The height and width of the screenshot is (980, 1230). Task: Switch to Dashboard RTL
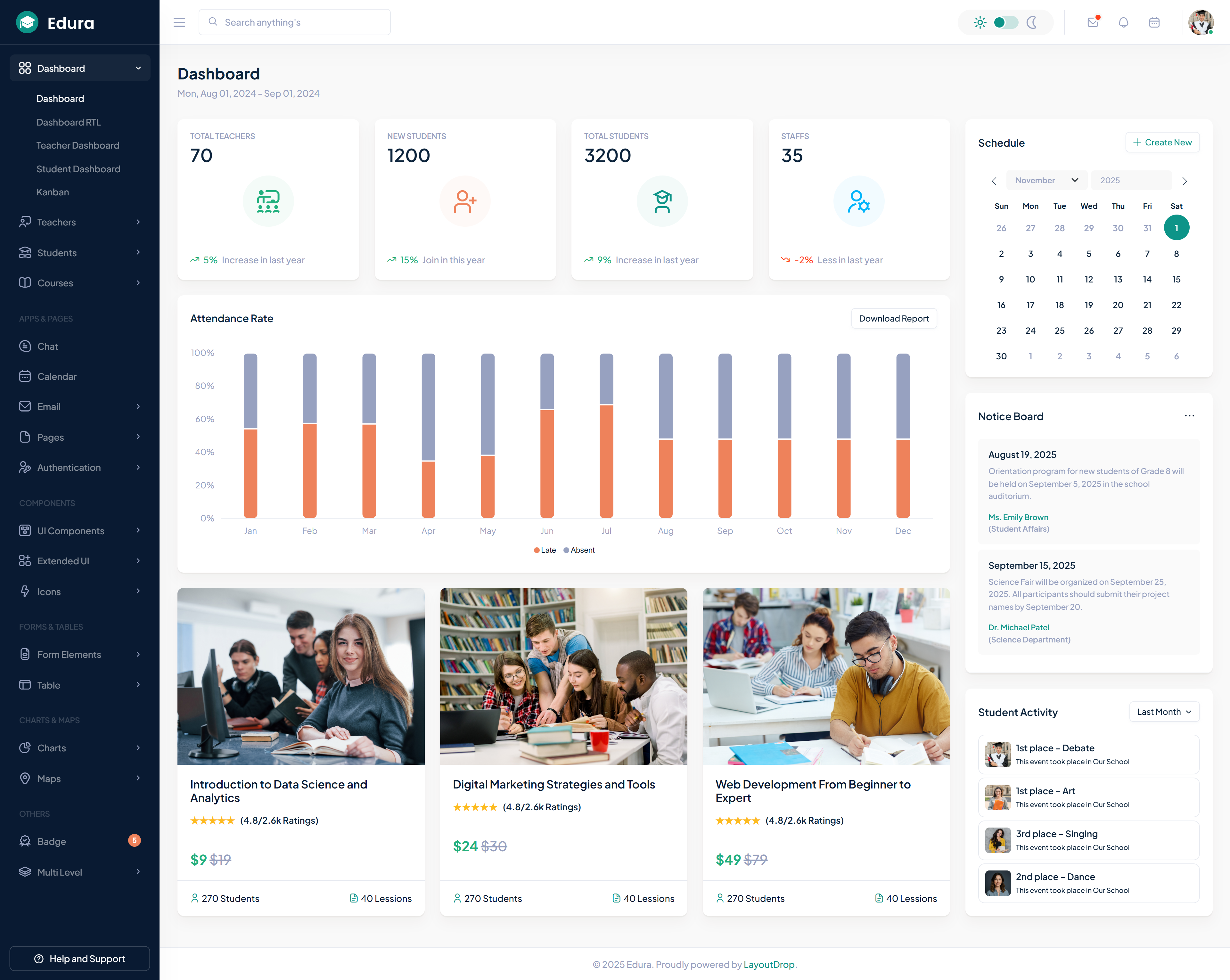(68, 121)
